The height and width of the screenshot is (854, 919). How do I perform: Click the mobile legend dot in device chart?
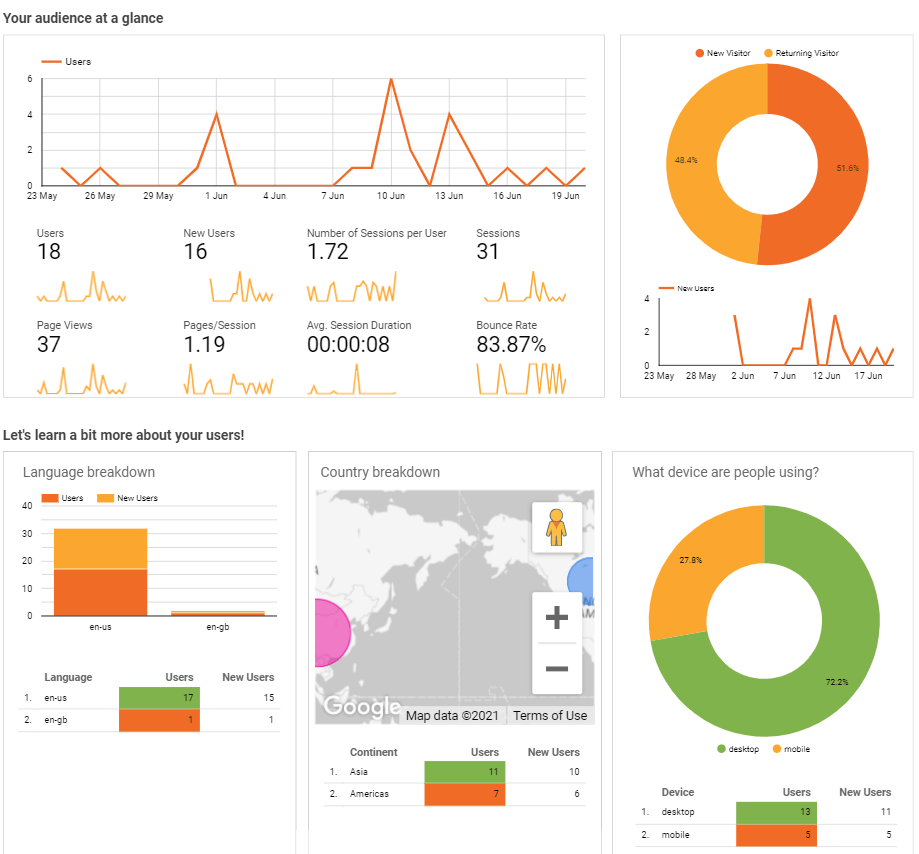click(x=776, y=749)
